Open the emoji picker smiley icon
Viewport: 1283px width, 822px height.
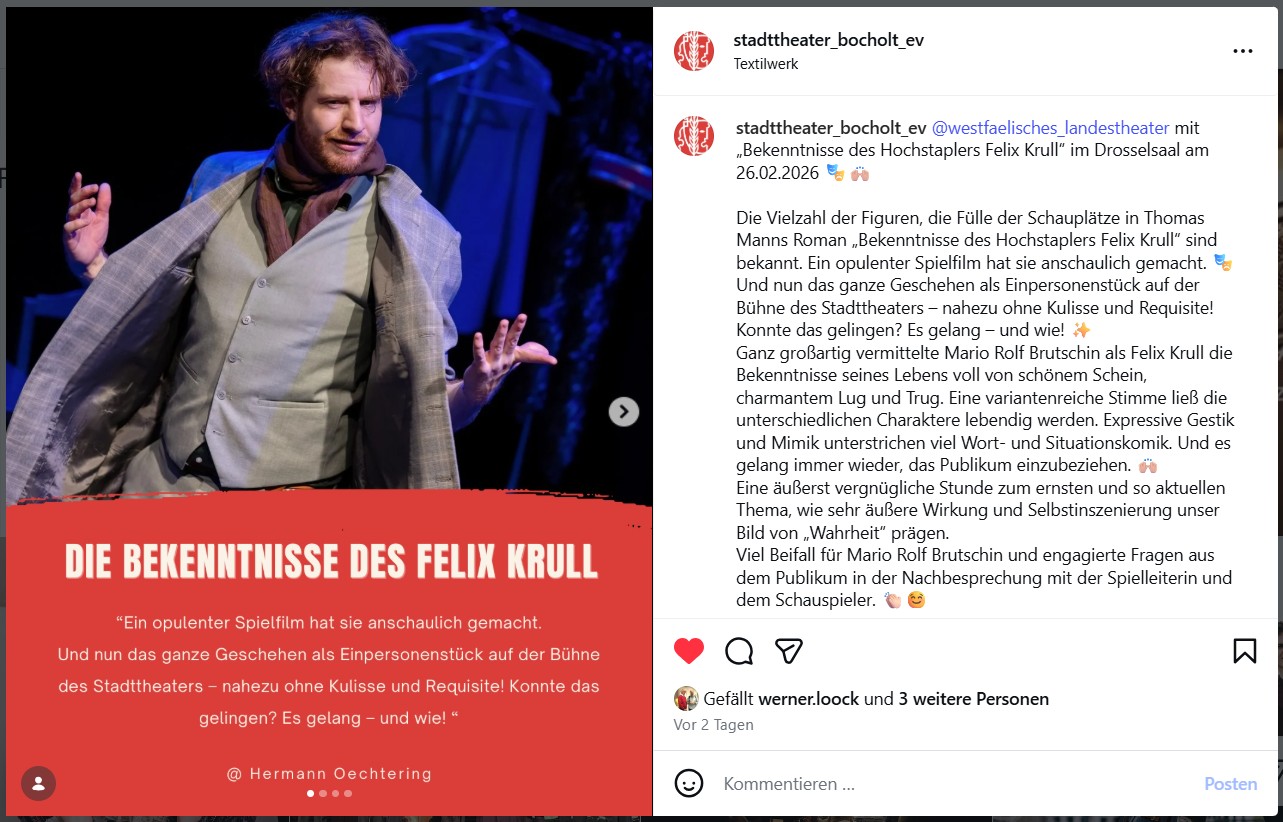[x=689, y=783]
